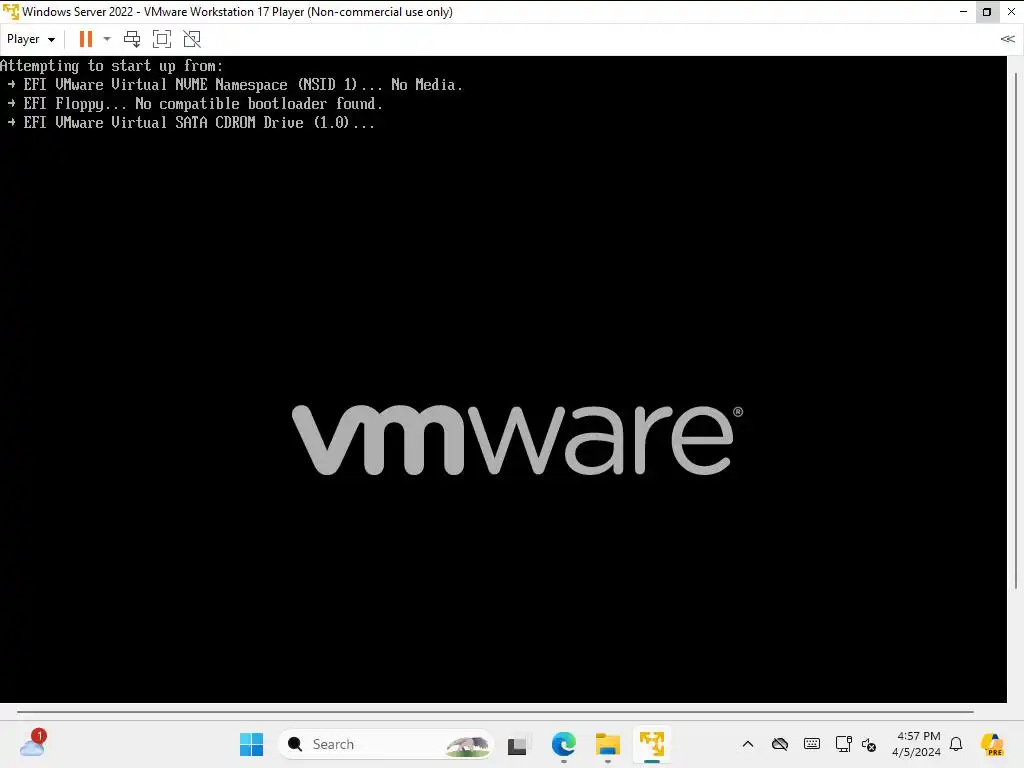Launch Microsoft Edge from taskbar

563,744
